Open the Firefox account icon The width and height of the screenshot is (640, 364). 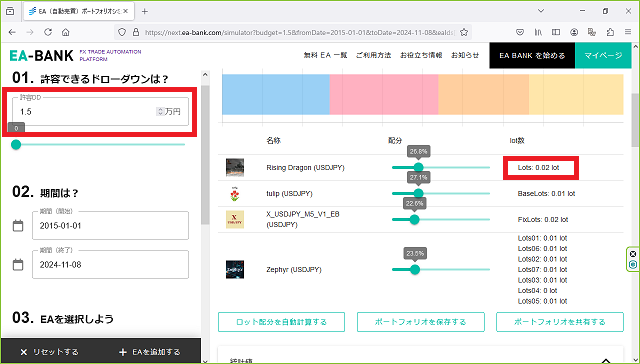(x=574, y=32)
